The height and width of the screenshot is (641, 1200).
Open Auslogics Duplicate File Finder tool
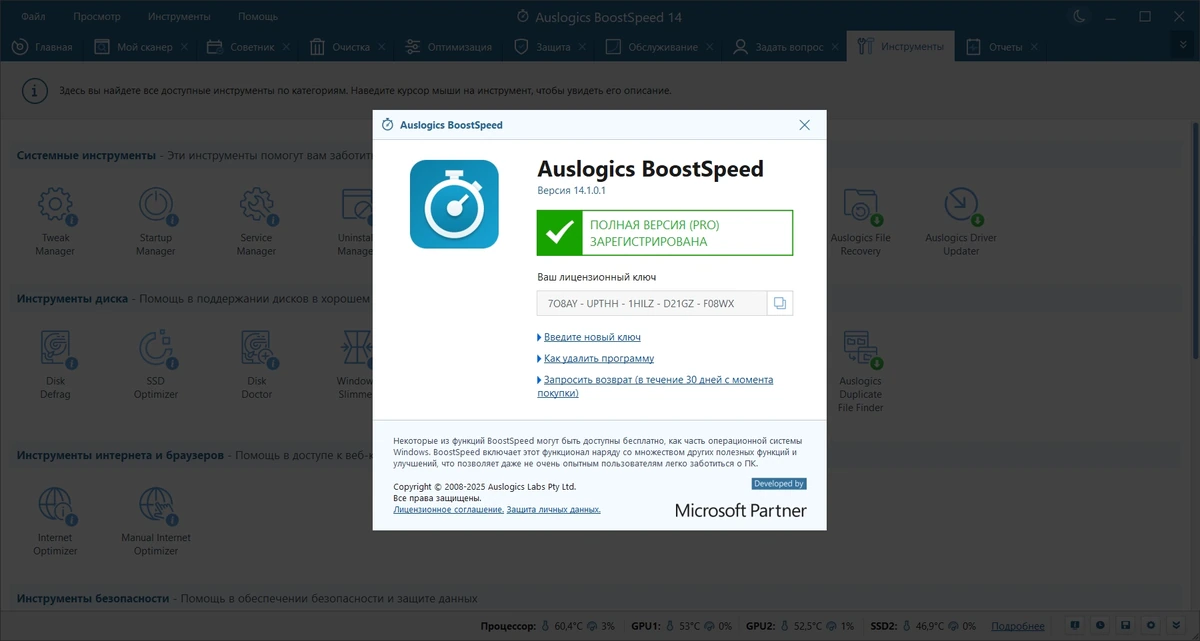[x=860, y=372]
